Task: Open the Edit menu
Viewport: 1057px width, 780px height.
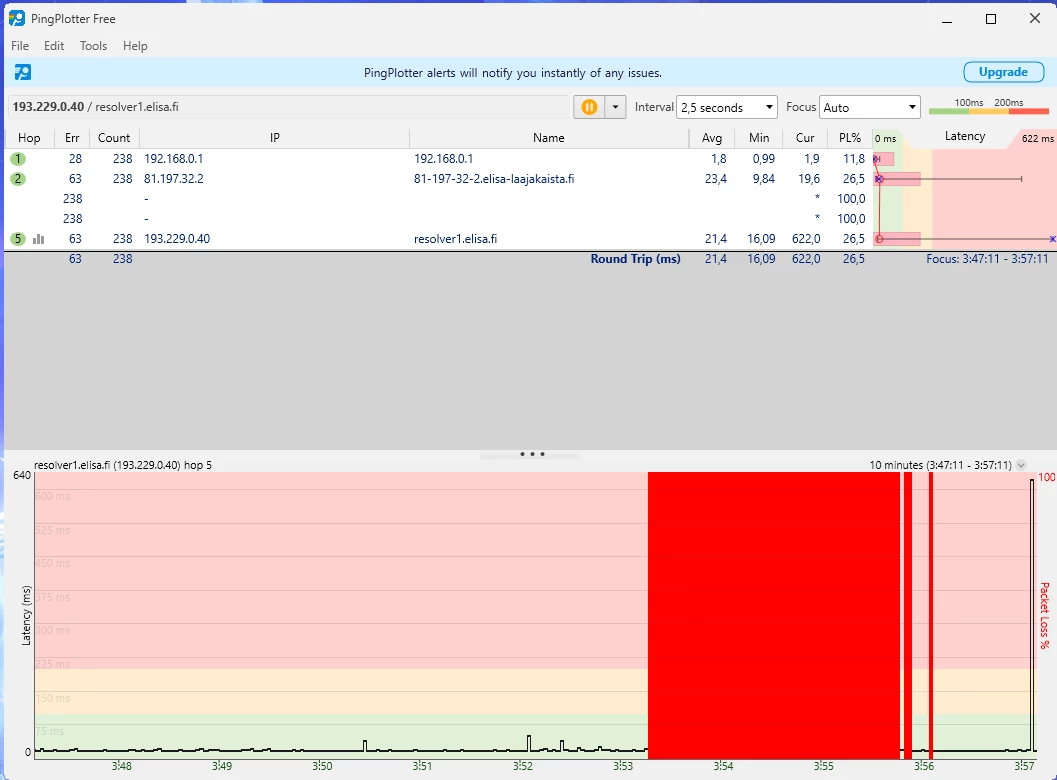Action: (54, 46)
